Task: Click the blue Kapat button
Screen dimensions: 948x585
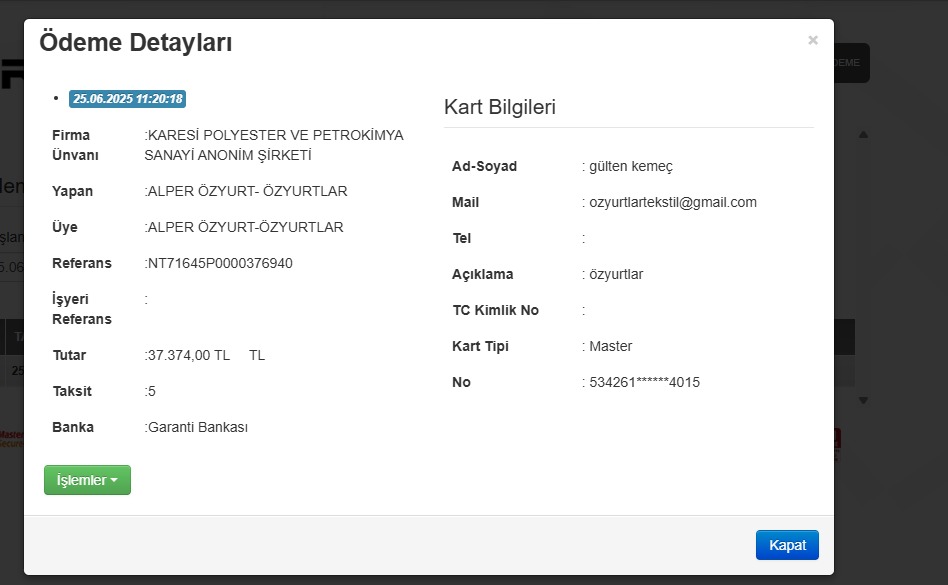Action: (787, 545)
